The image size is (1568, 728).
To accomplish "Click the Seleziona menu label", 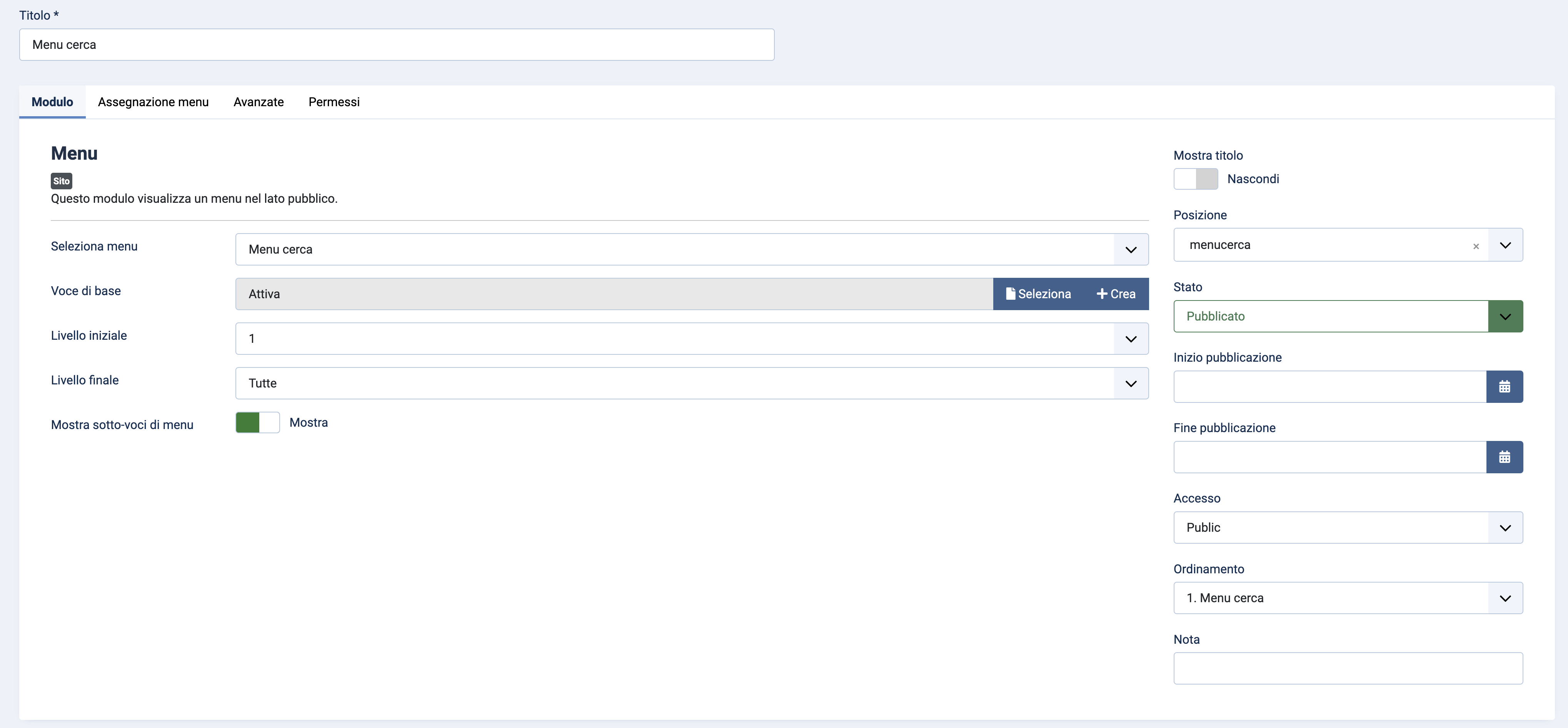I will 94,246.
